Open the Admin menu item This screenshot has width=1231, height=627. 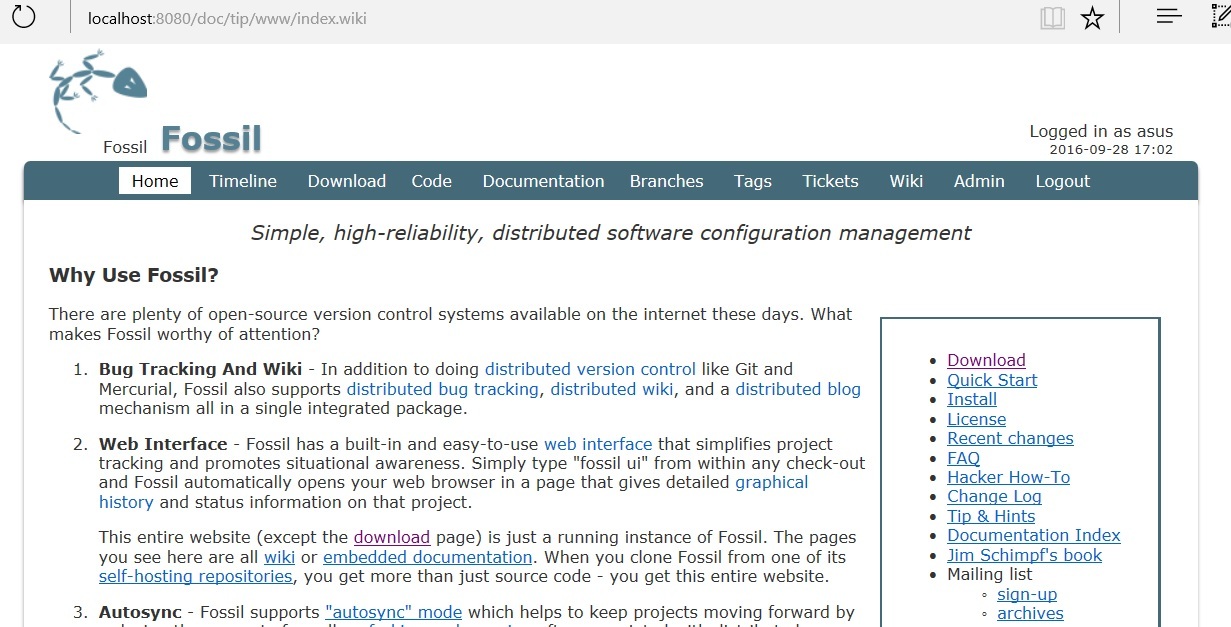979,181
